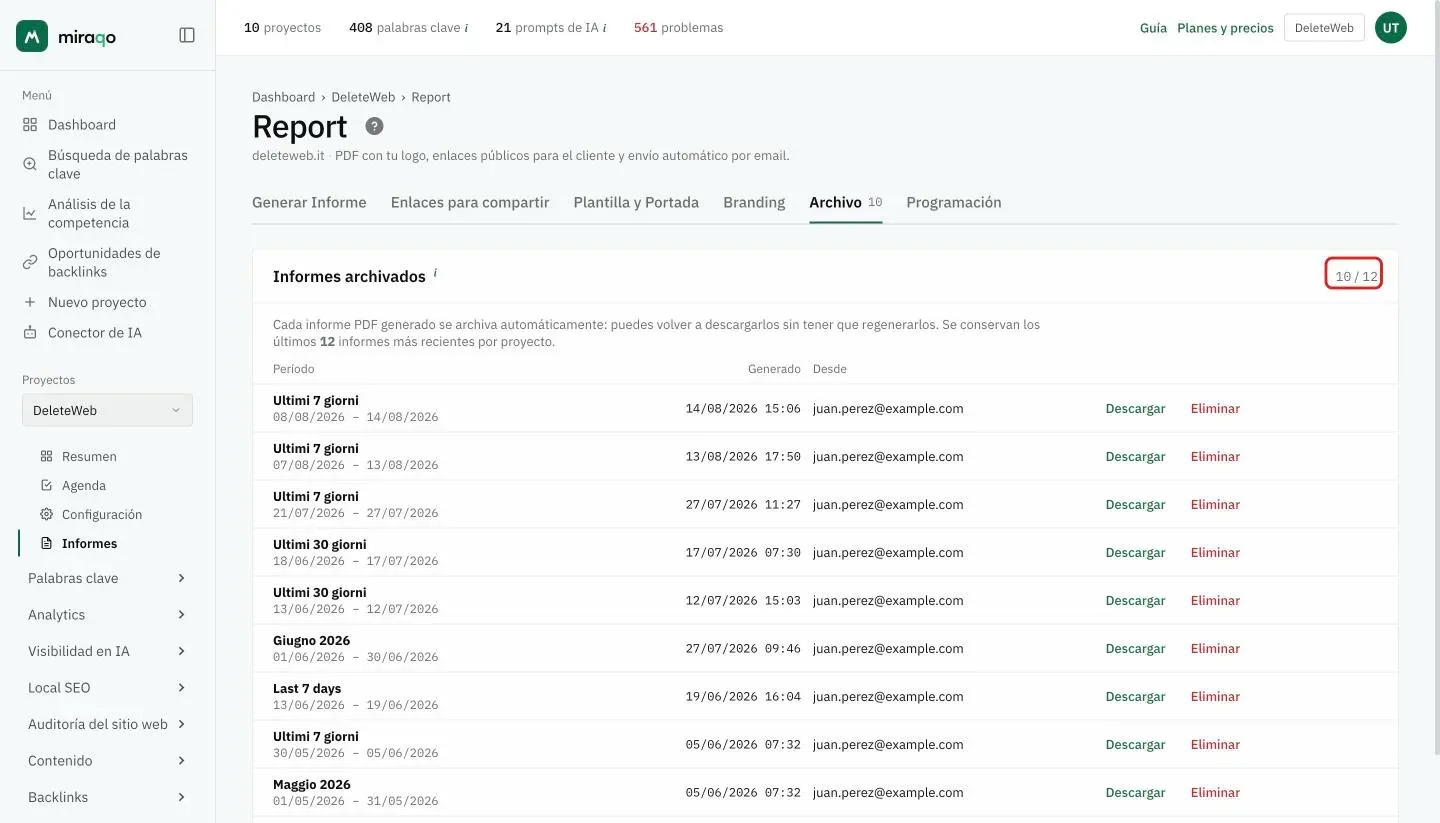Delete the Maggio 2026 report
This screenshot has width=1440, height=823.
coord(1215,792)
